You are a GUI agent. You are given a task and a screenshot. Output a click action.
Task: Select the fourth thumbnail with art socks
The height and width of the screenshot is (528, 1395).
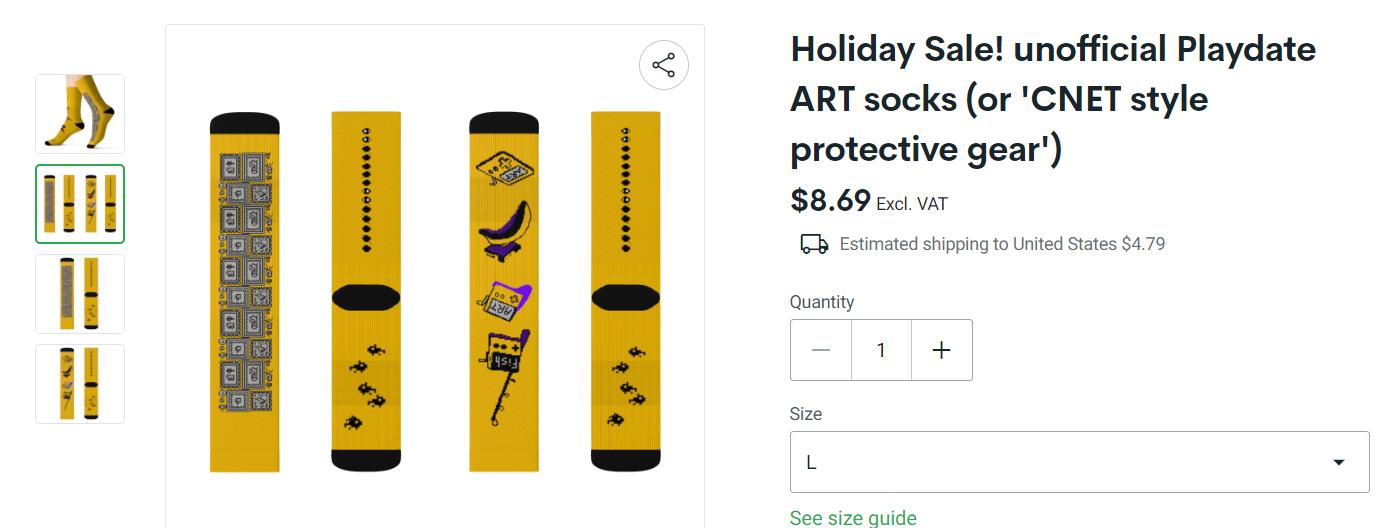[x=80, y=383]
